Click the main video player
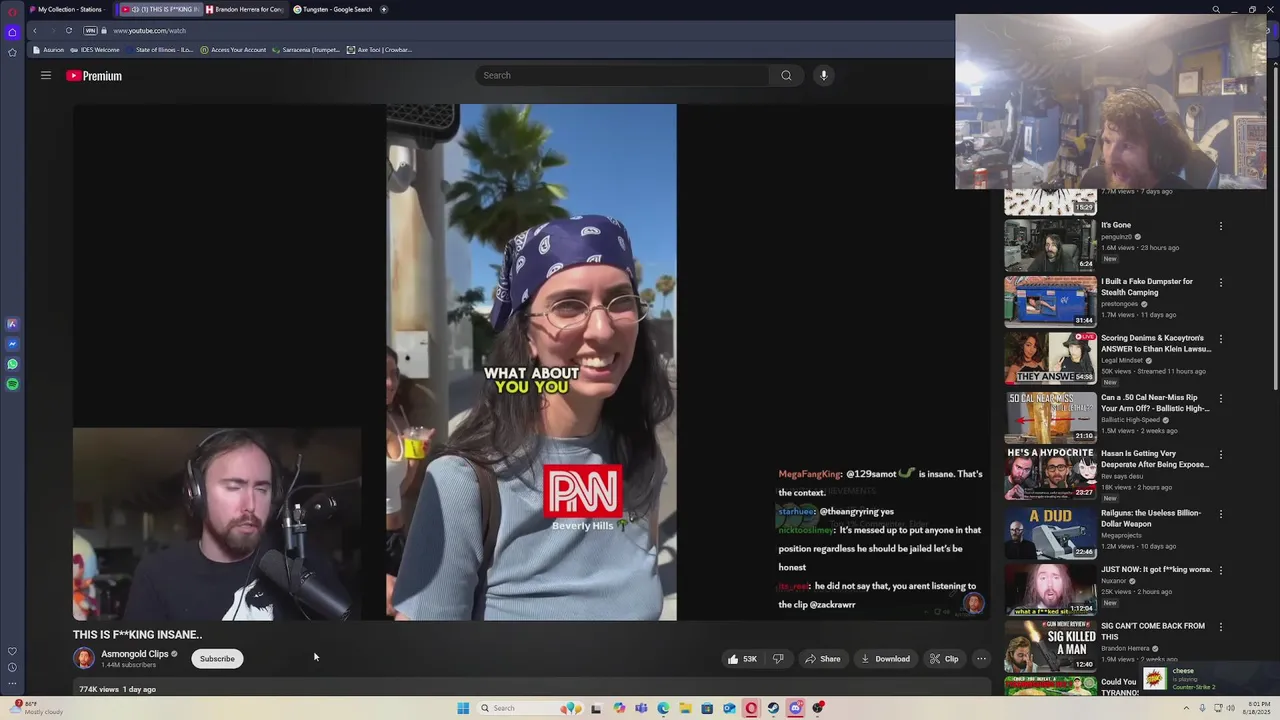This screenshot has height=720, width=1280. [x=531, y=362]
